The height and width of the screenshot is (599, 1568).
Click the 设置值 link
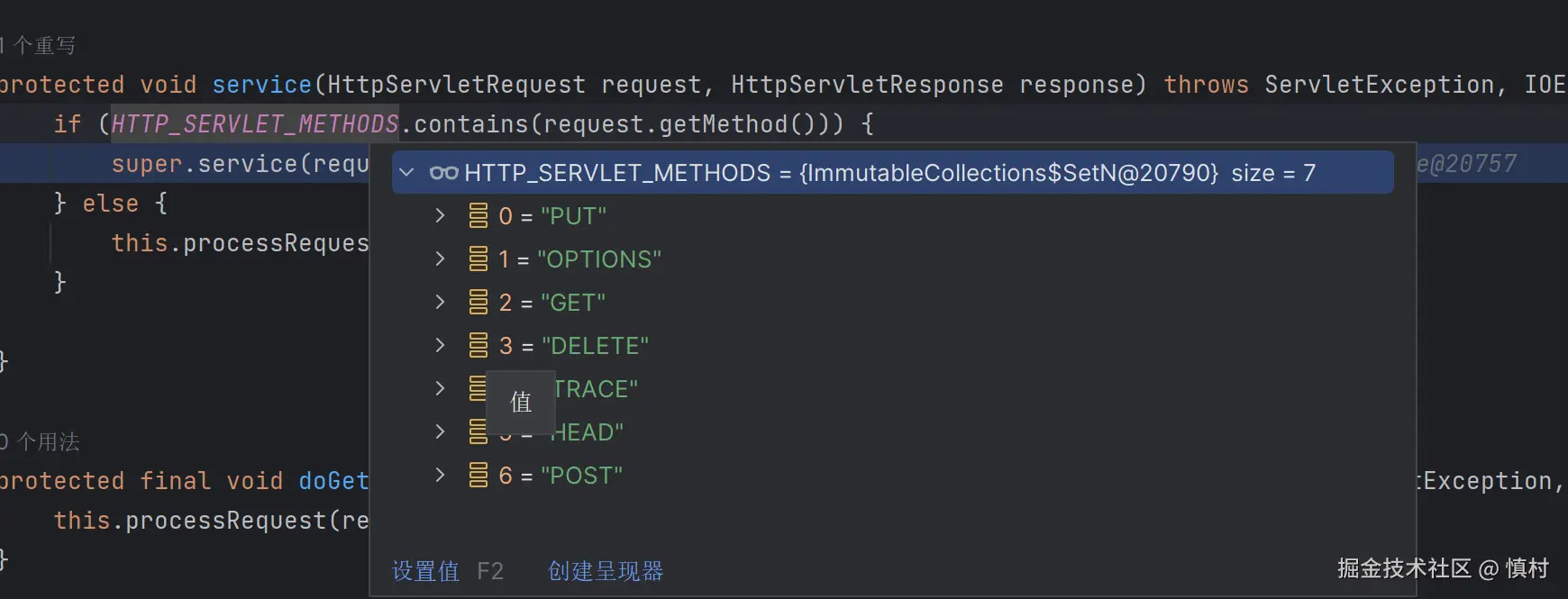pos(425,571)
